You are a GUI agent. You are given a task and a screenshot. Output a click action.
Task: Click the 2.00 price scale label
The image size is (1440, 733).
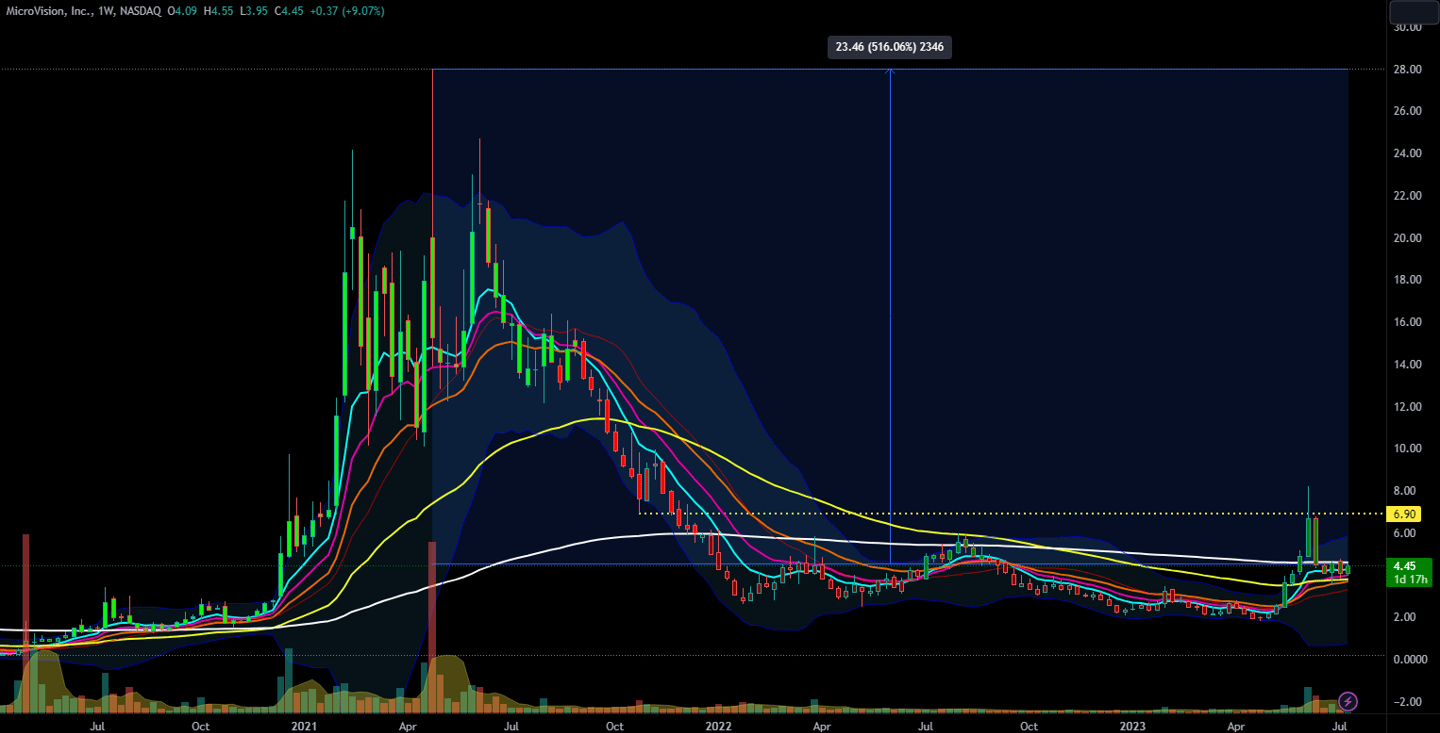pyautogui.click(x=1404, y=617)
